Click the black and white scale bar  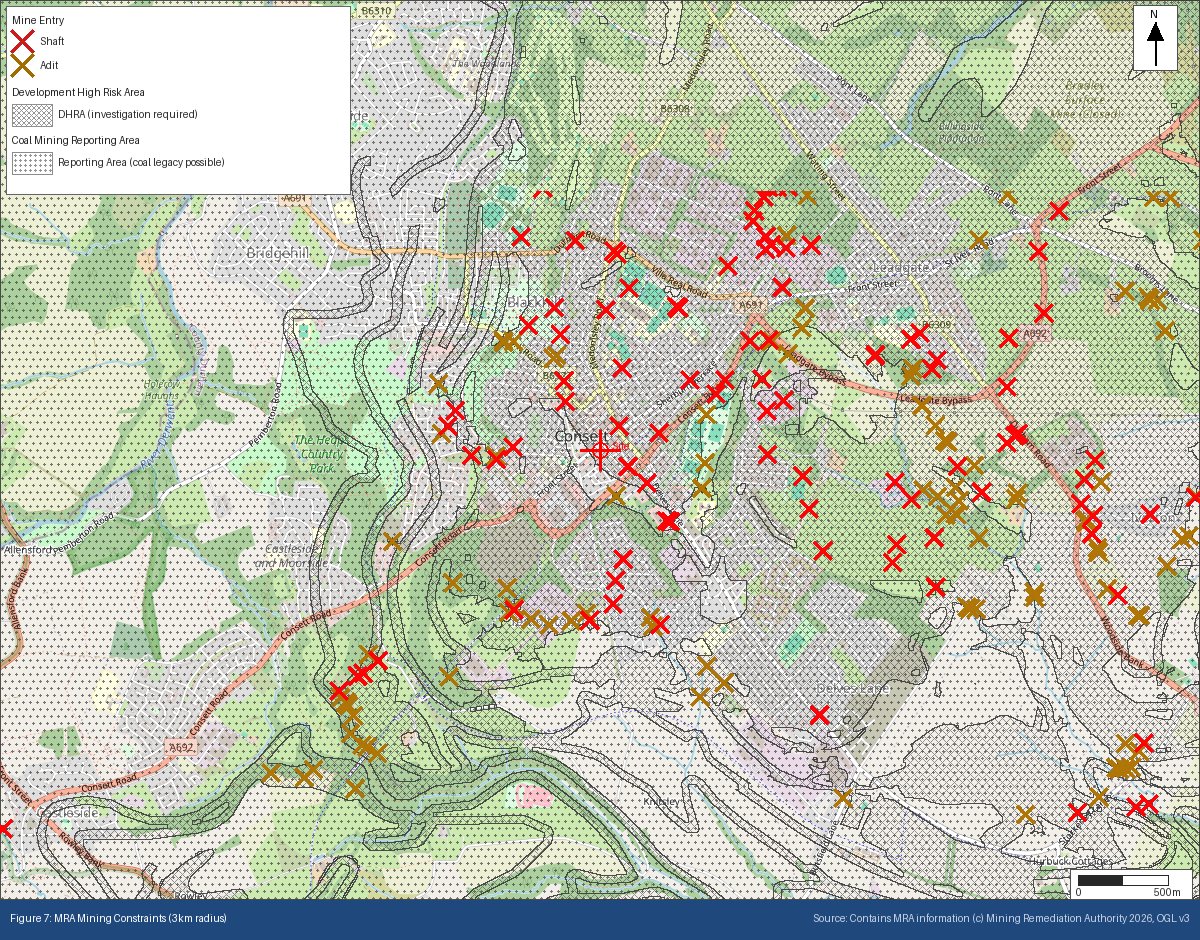pos(1123,880)
